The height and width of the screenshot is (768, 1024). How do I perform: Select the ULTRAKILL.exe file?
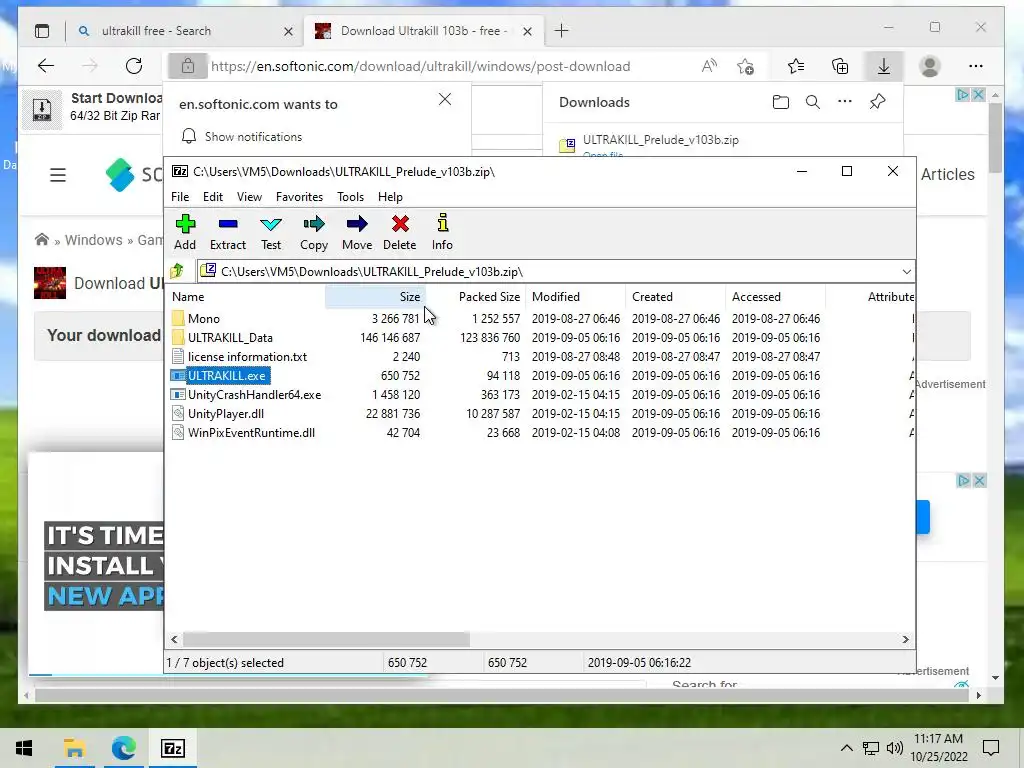click(227, 376)
